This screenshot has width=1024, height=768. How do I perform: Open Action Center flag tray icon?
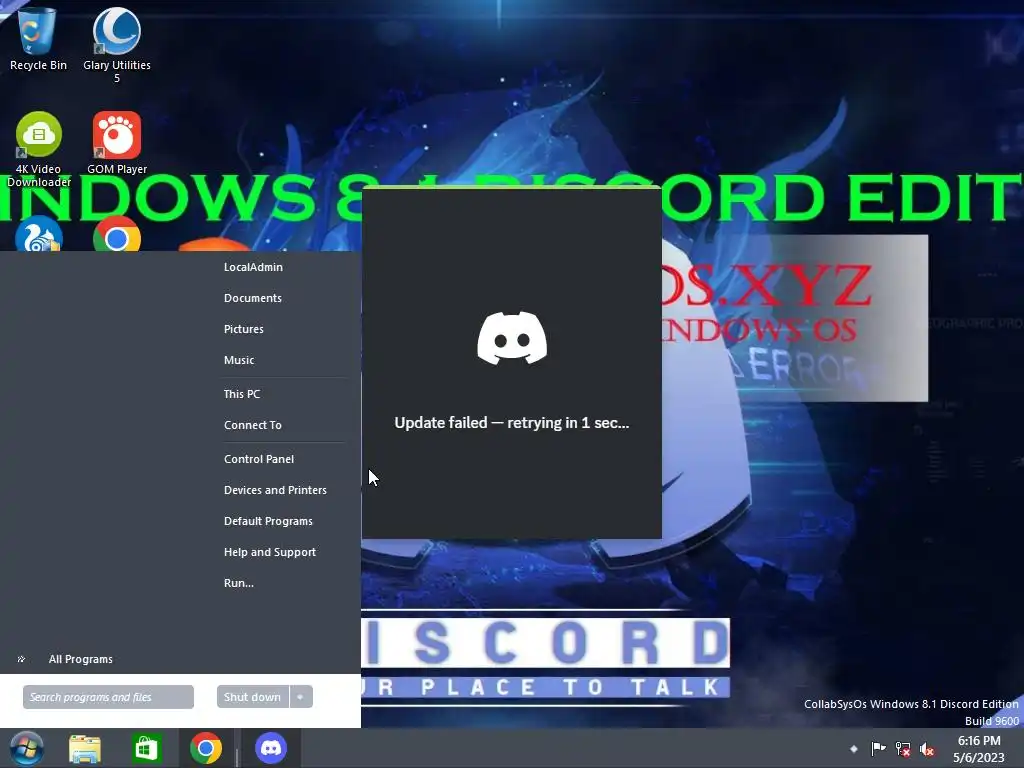[x=878, y=748]
